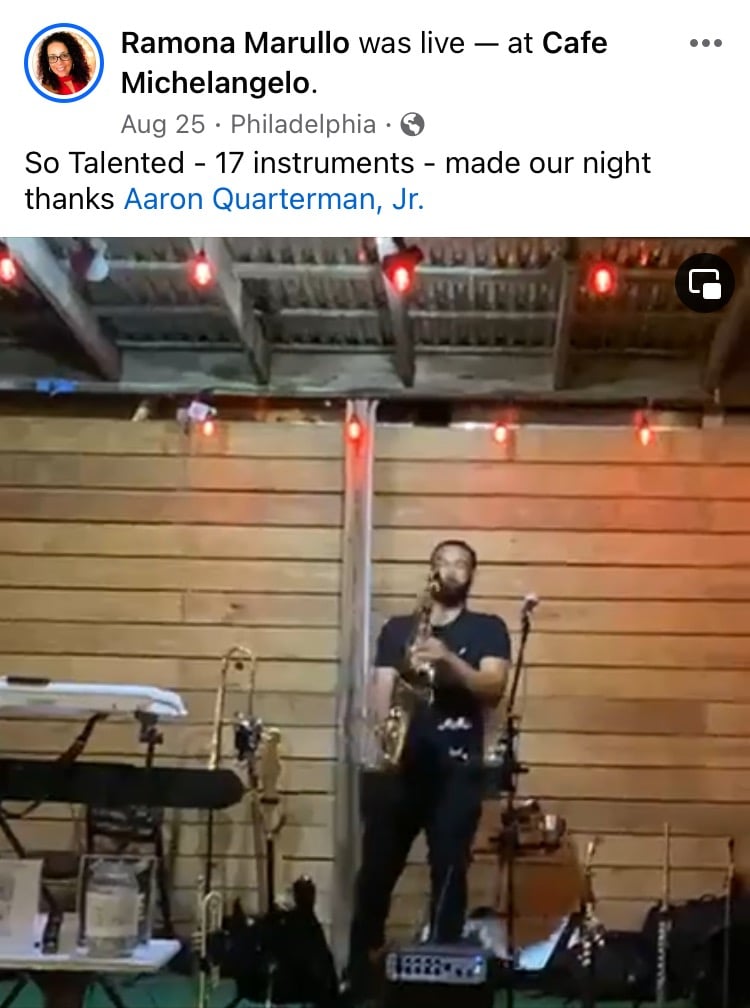The height and width of the screenshot is (1008, 750).
Task: Open the Cafe Michelangelo location page
Action: [x=364, y=63]
